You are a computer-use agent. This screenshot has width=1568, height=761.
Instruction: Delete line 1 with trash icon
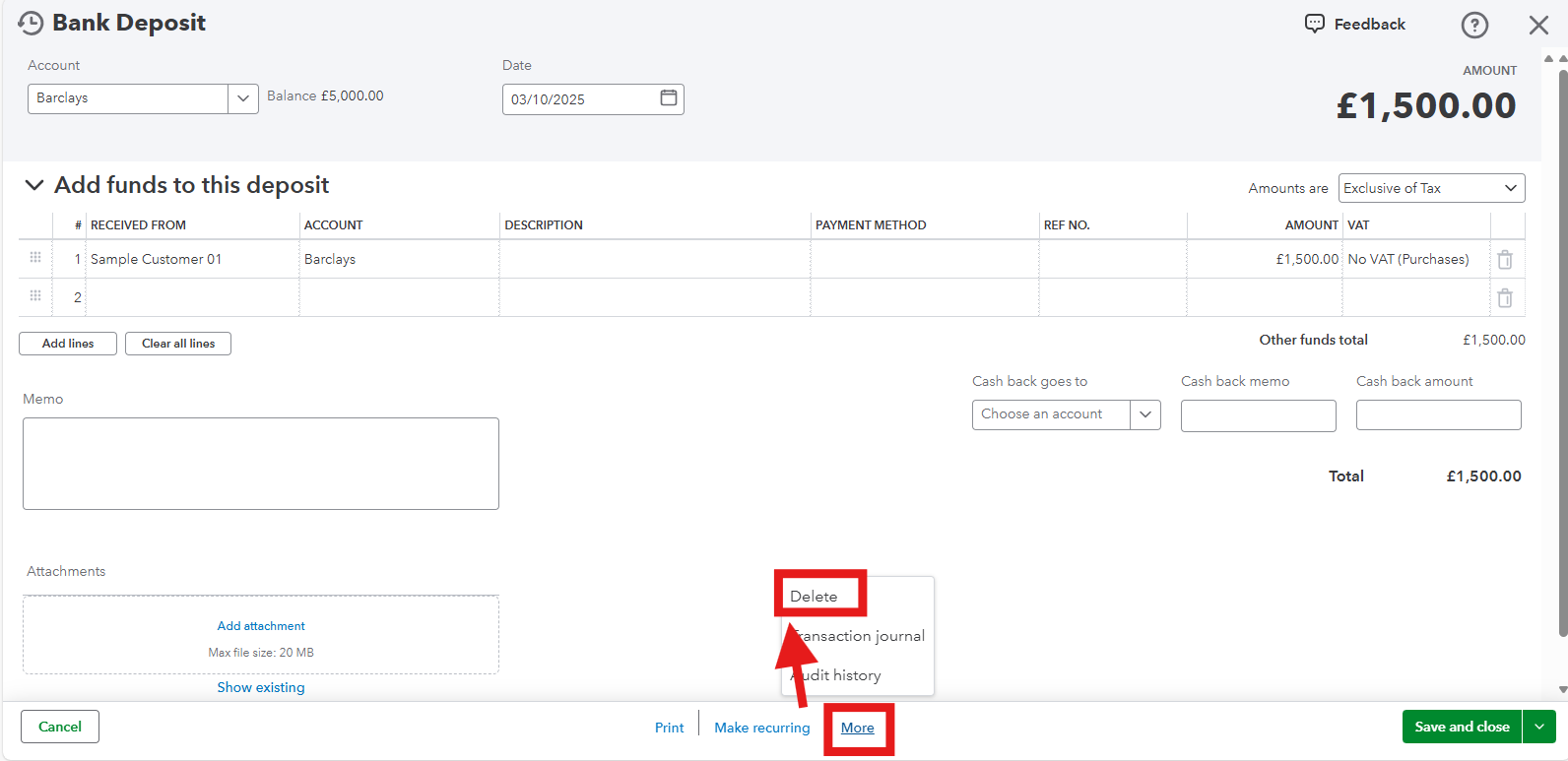(1504, 260)
